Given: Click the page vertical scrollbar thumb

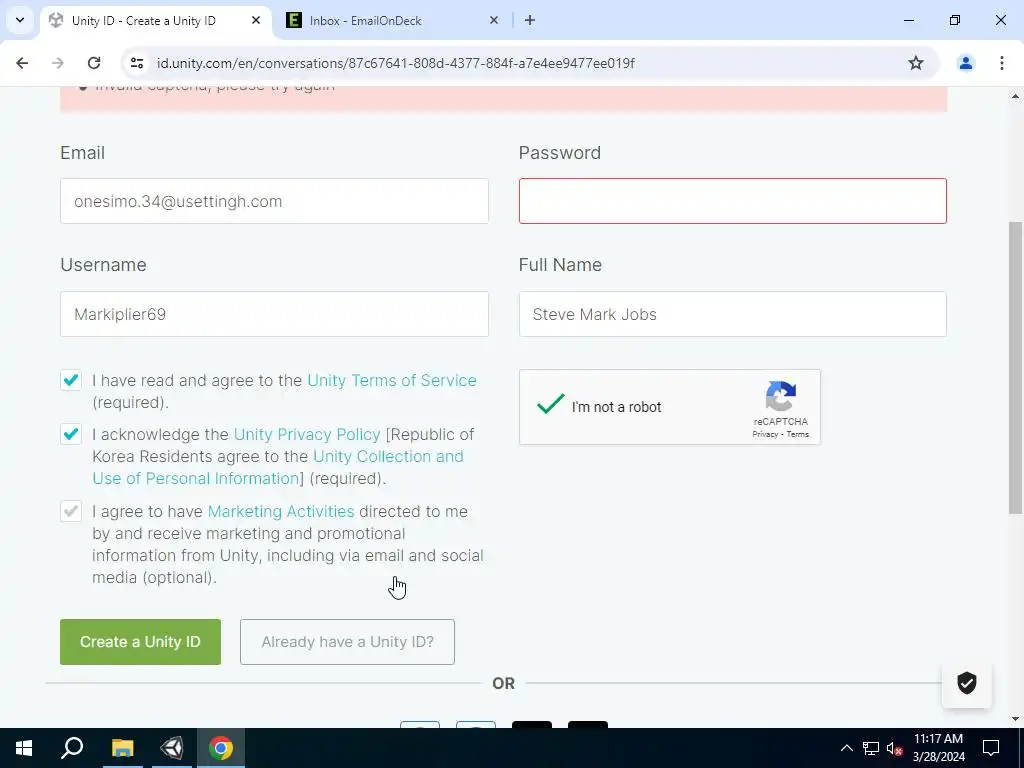Looking at the screenshot, I should pos(1016,367).
